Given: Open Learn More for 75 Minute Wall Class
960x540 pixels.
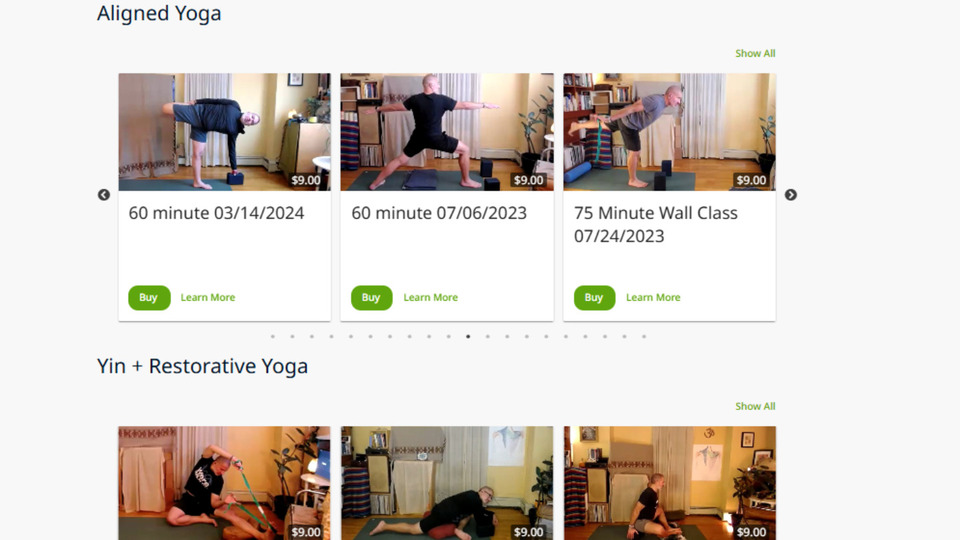Looking at the screenshot, I should point(653,298).
